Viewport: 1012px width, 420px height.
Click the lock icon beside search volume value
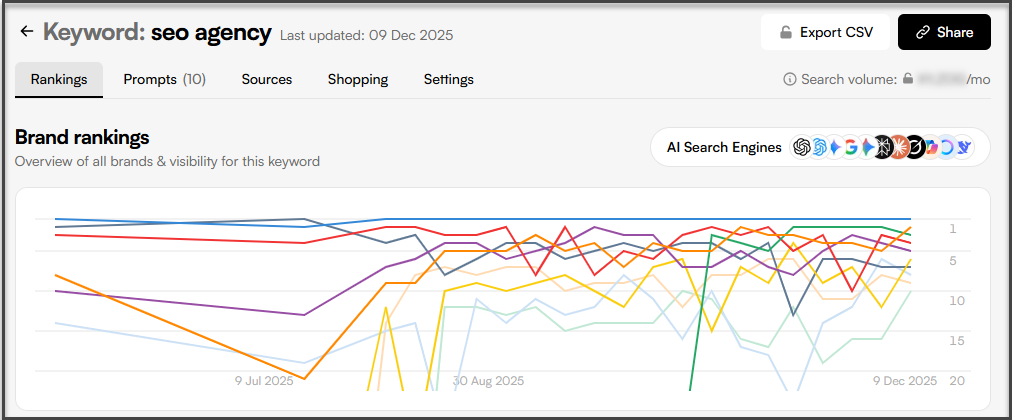tap(908, 79)
